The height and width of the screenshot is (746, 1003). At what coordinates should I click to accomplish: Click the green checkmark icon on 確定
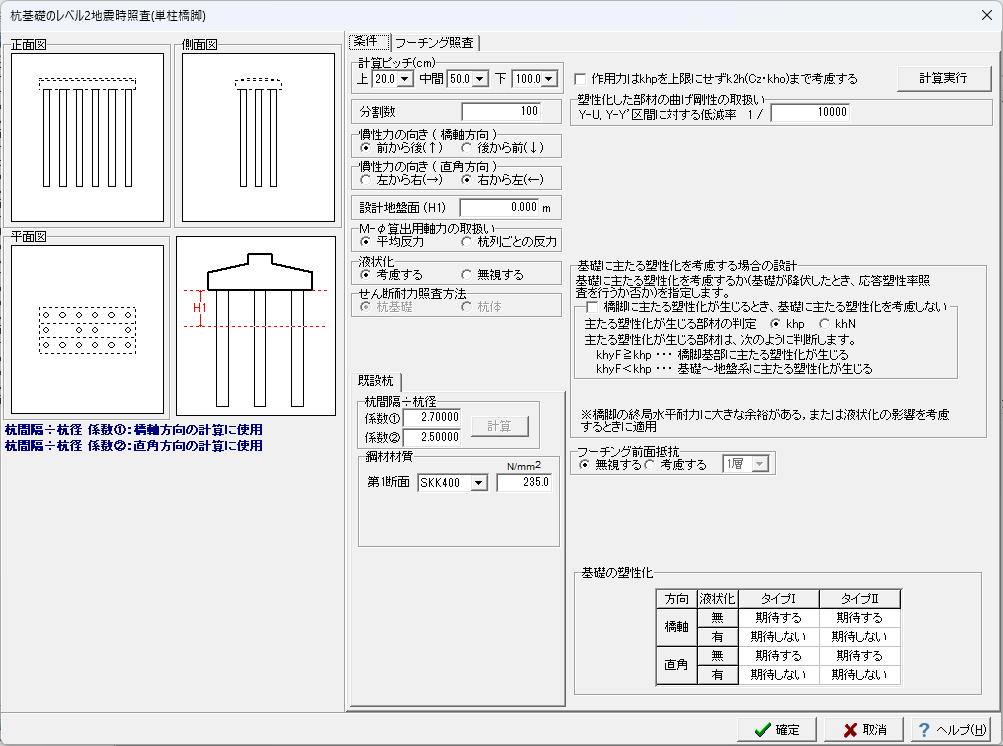762,731
